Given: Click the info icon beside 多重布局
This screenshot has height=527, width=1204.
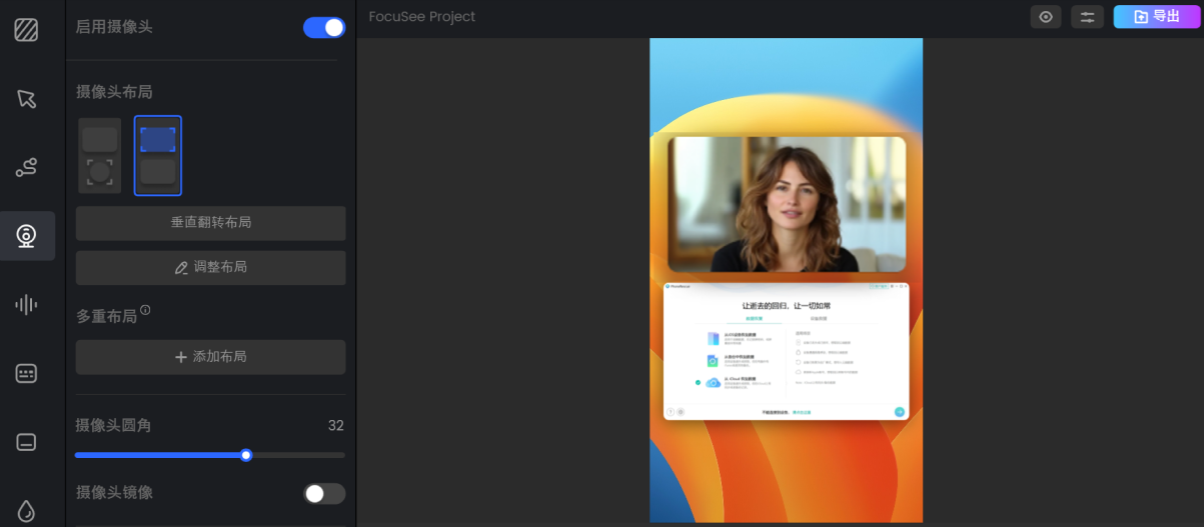Looking at the screenshot, I should tap(145, 311).
